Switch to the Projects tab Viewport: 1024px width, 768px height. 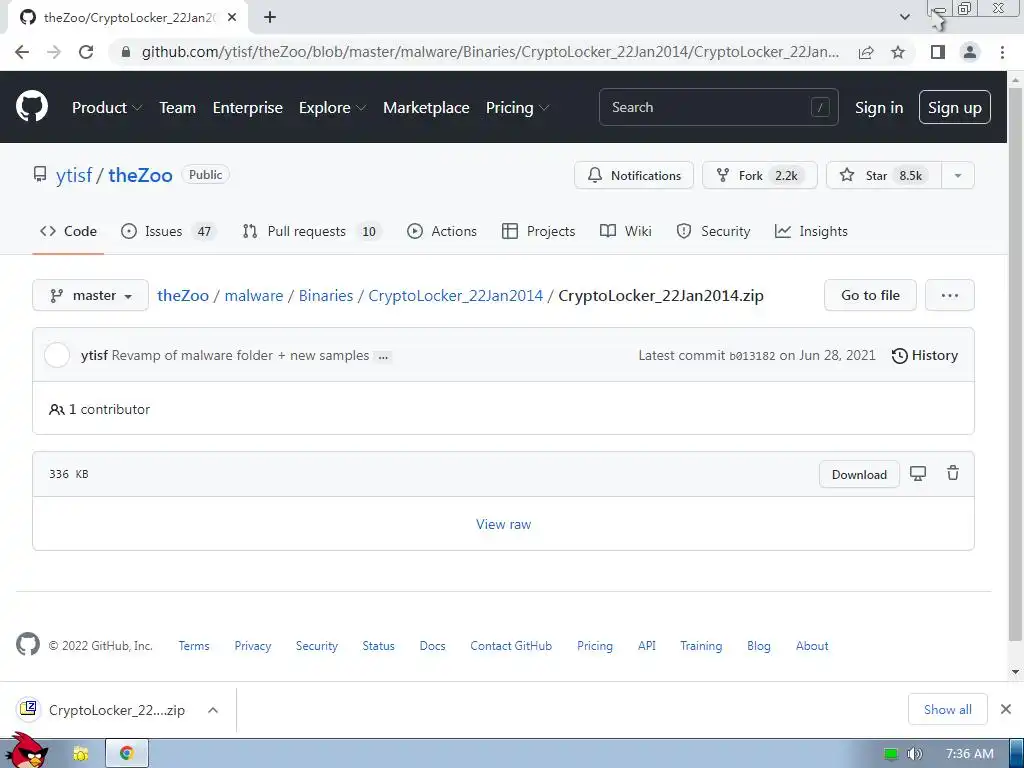point(538,231)
